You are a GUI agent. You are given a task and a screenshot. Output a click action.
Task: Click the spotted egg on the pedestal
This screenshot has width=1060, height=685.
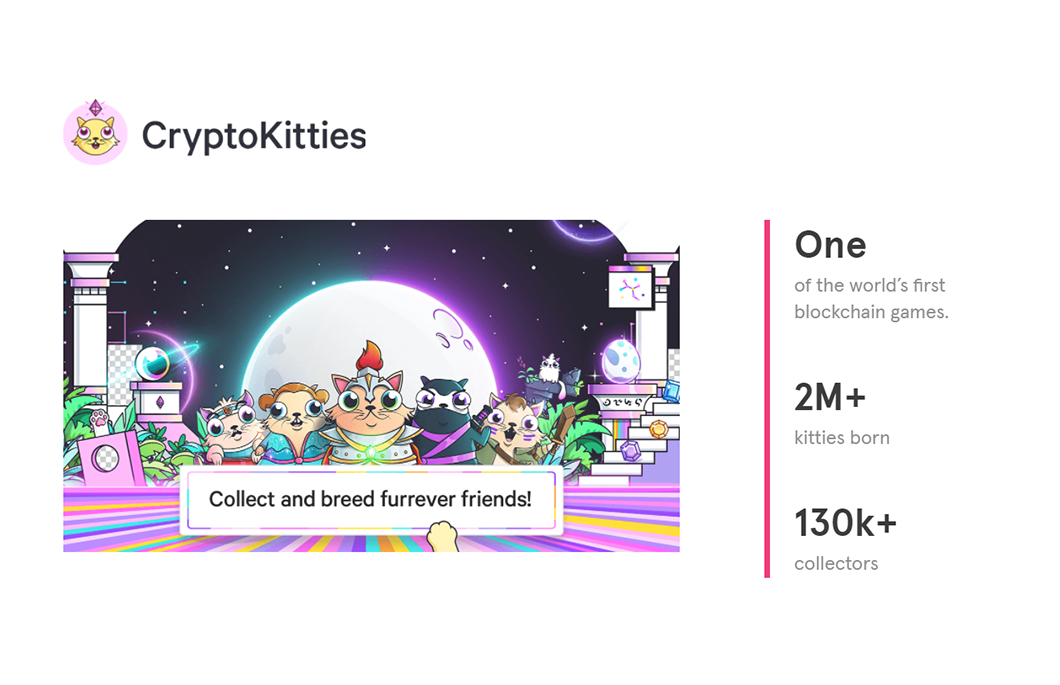tap(621, 358)
